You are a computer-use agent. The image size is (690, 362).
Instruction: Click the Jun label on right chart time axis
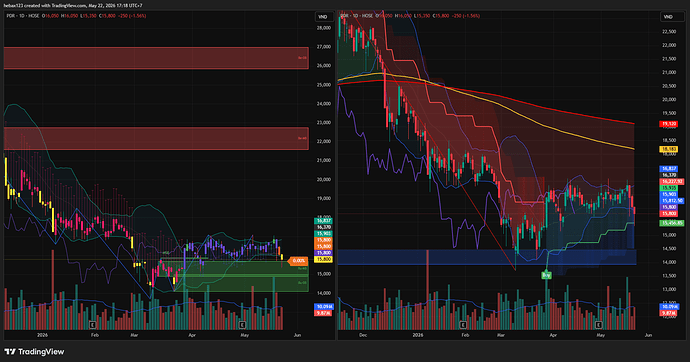pos(648,335)
